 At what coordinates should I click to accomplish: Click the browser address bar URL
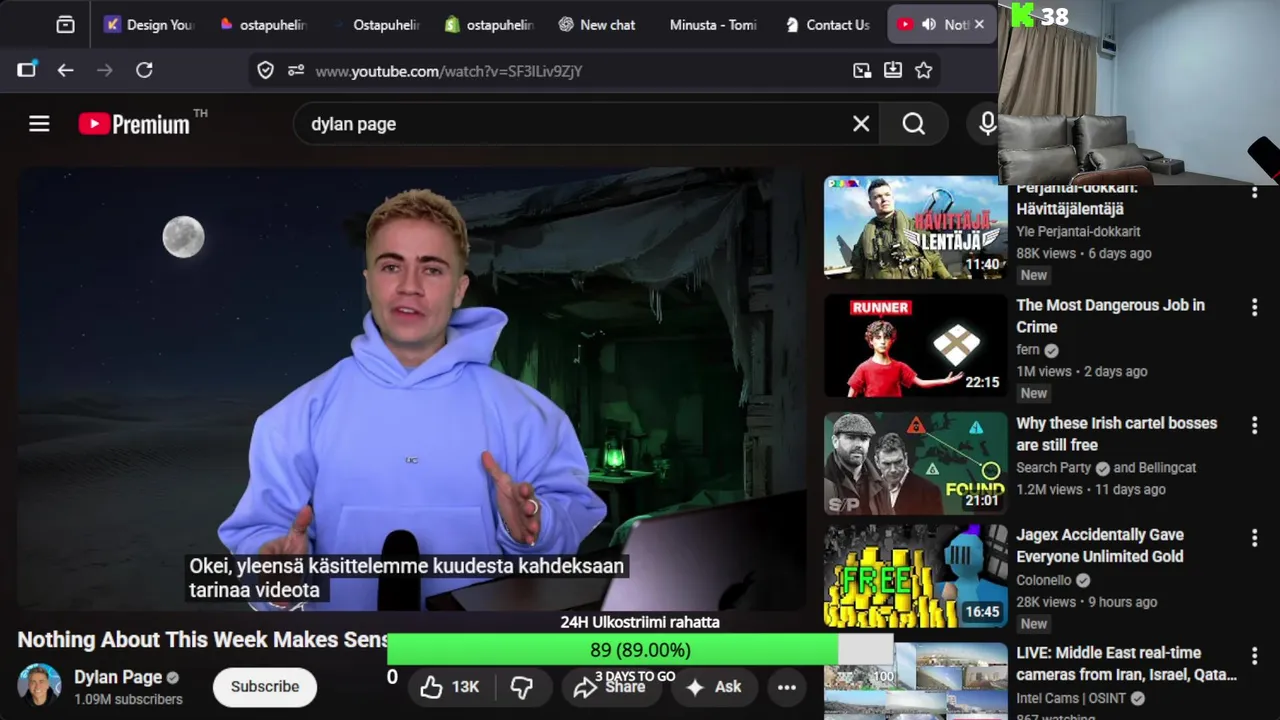coord(448,71)
